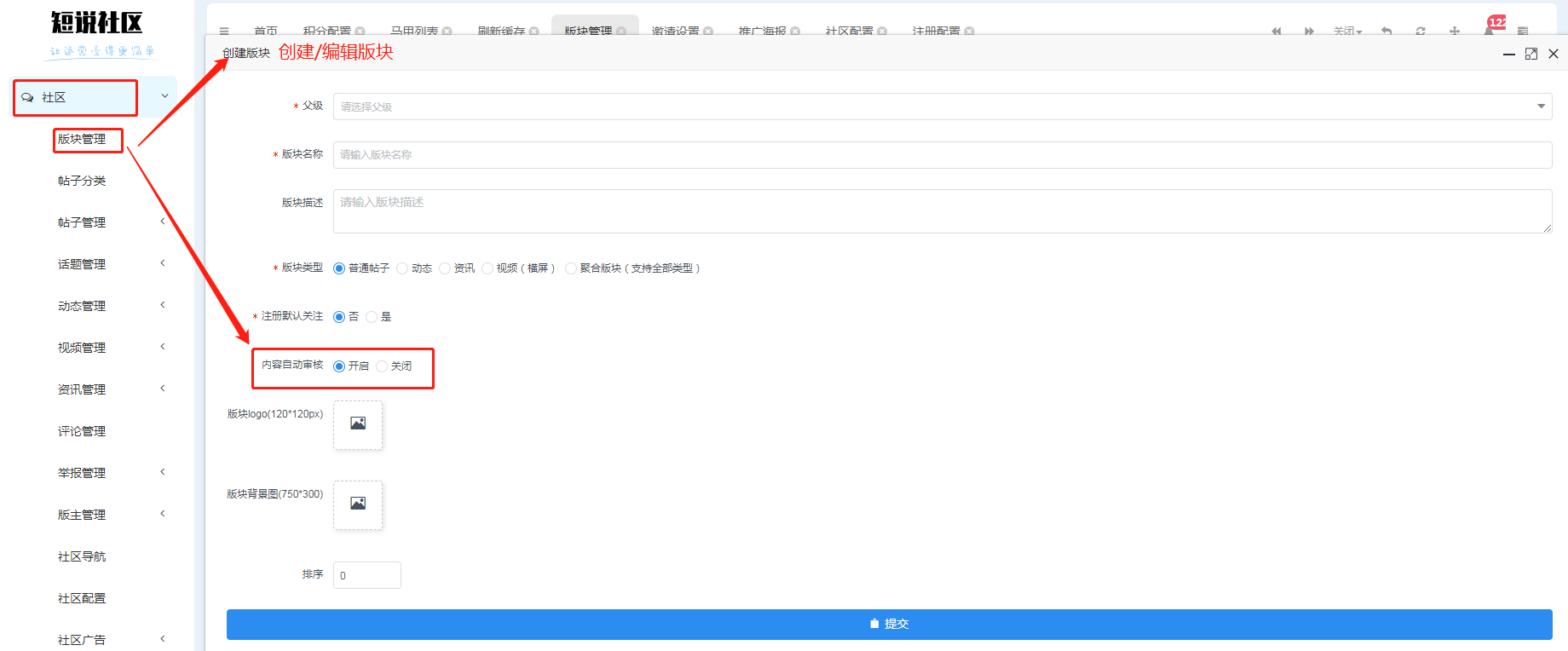Click the rewind double-arrow tab icon
The width and height of the screenshot is (1568, 651).
coord(1277,31)
